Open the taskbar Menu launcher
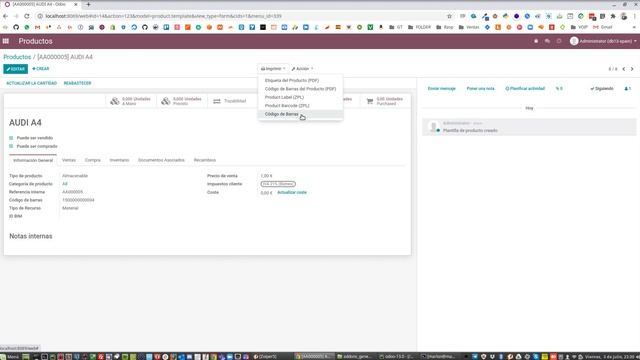Screen dimensions: 640x360 (x=10, y=356)
